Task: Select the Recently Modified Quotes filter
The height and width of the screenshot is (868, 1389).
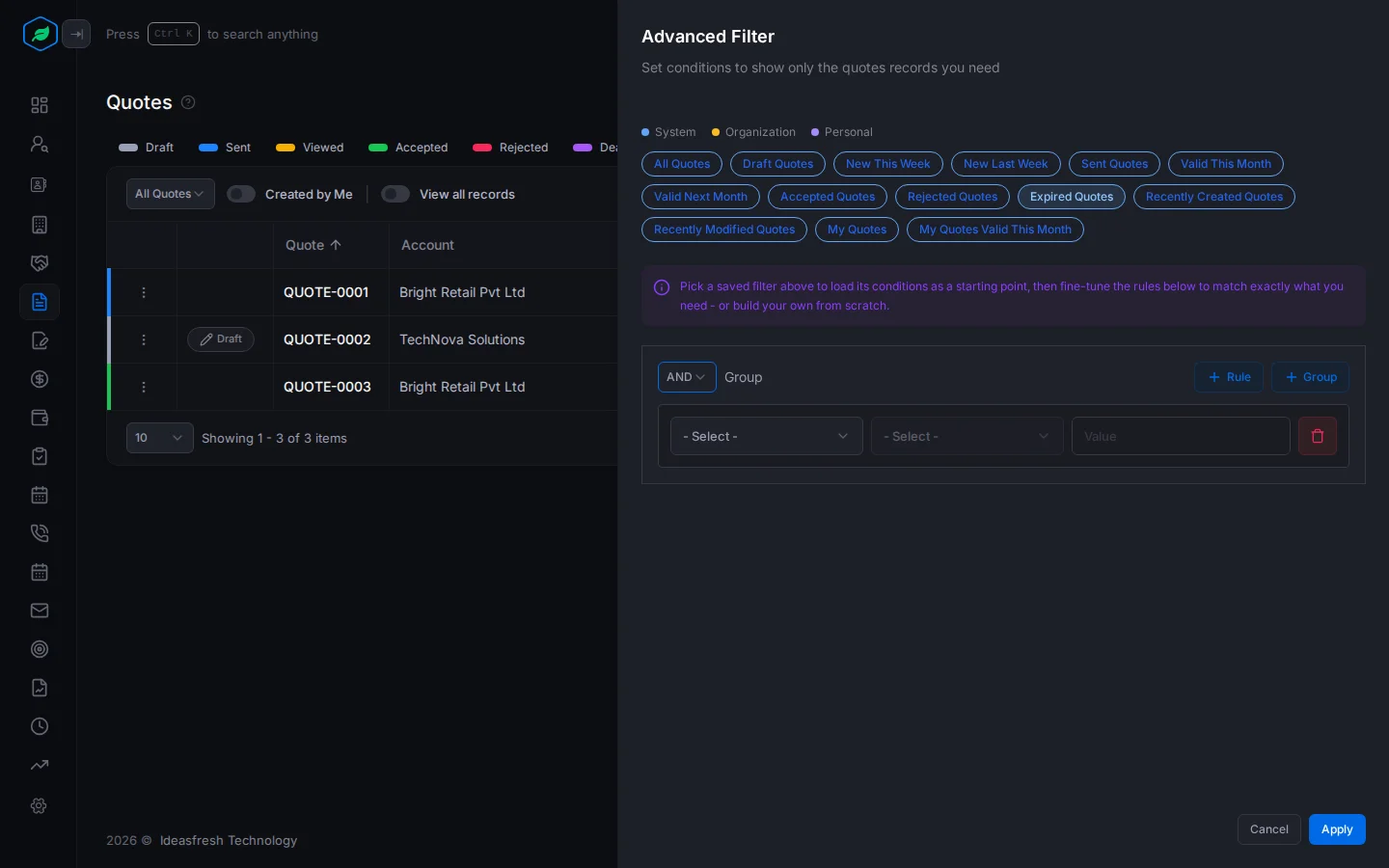Action: (x=724, y=230)
